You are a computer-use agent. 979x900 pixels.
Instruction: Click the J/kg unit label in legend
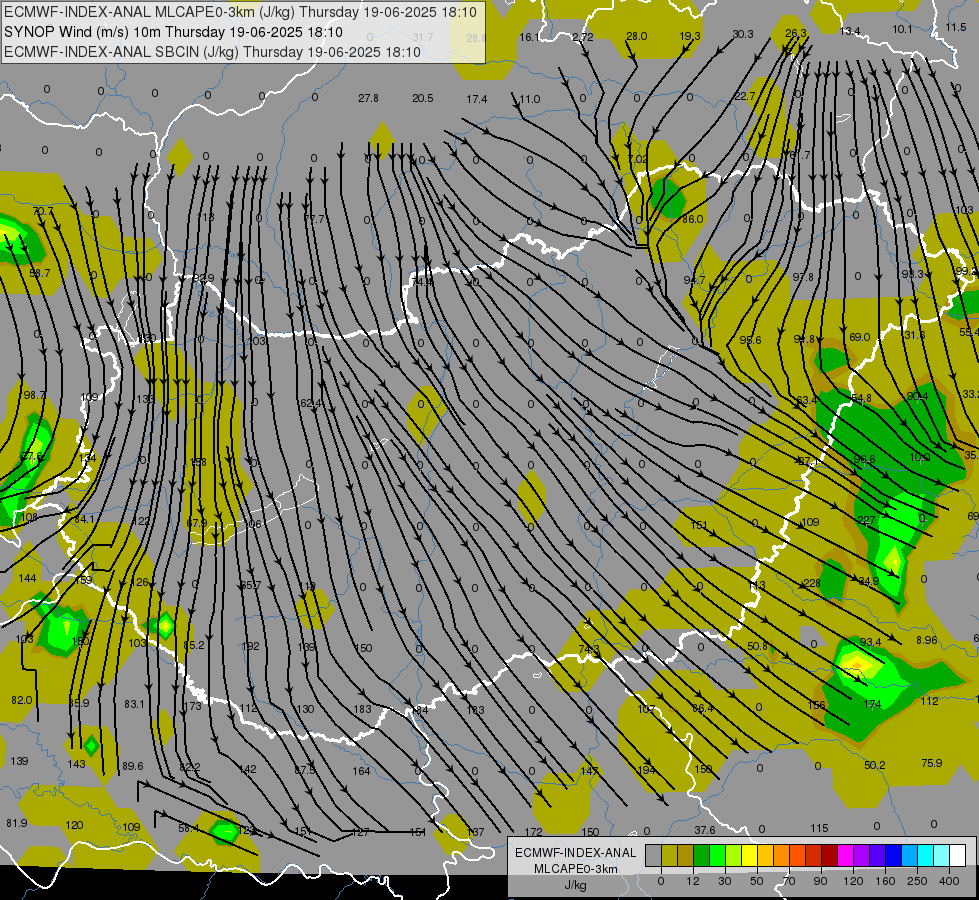tap(575, 885)
